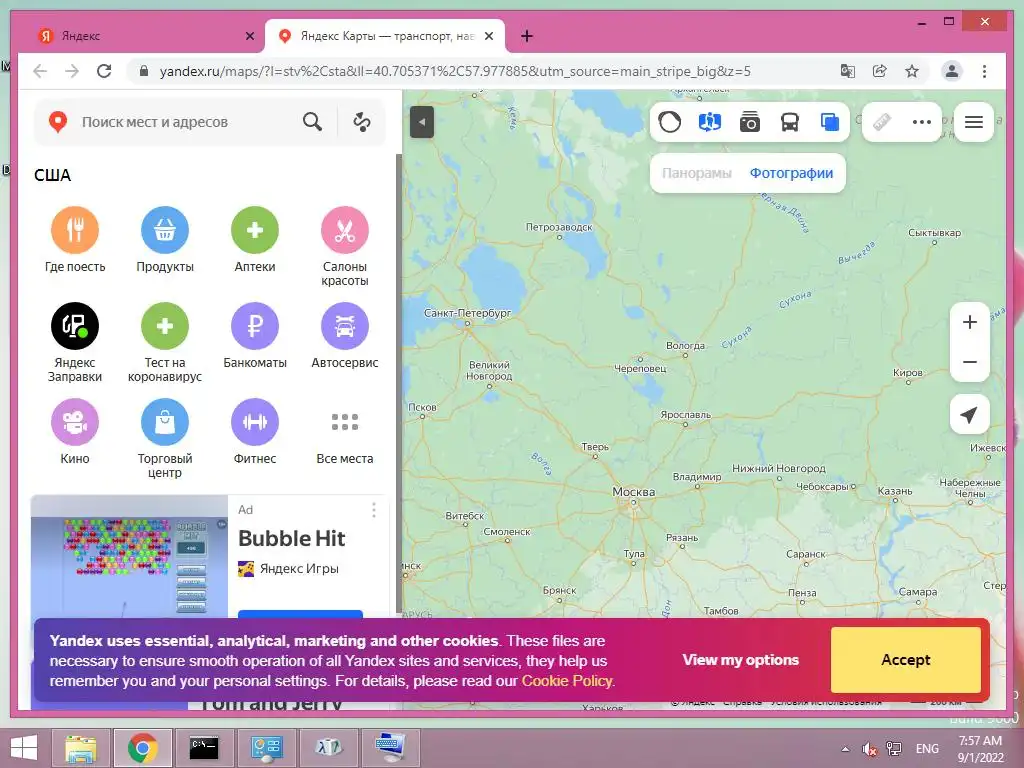Choose the 'Яндекс Заправки' fuel stations icon

(x=74, y=326)
